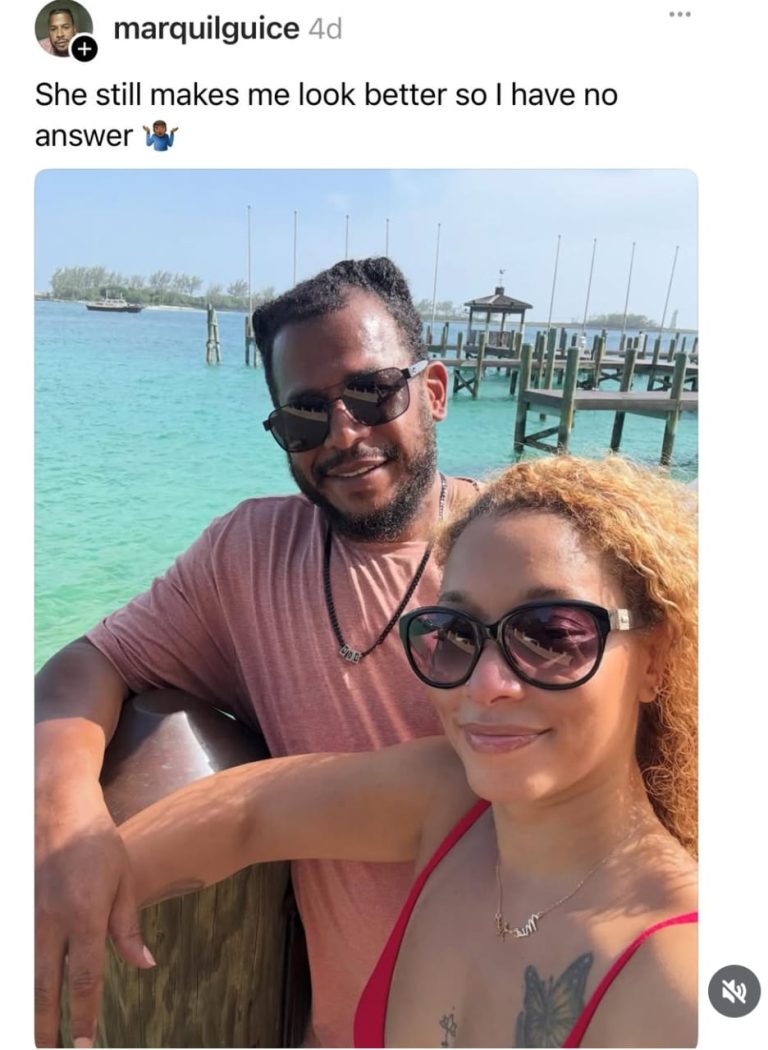Click the plus follow badge on avatar
Viewport: 768px width, 1050px height.
(x=85, y=47)
